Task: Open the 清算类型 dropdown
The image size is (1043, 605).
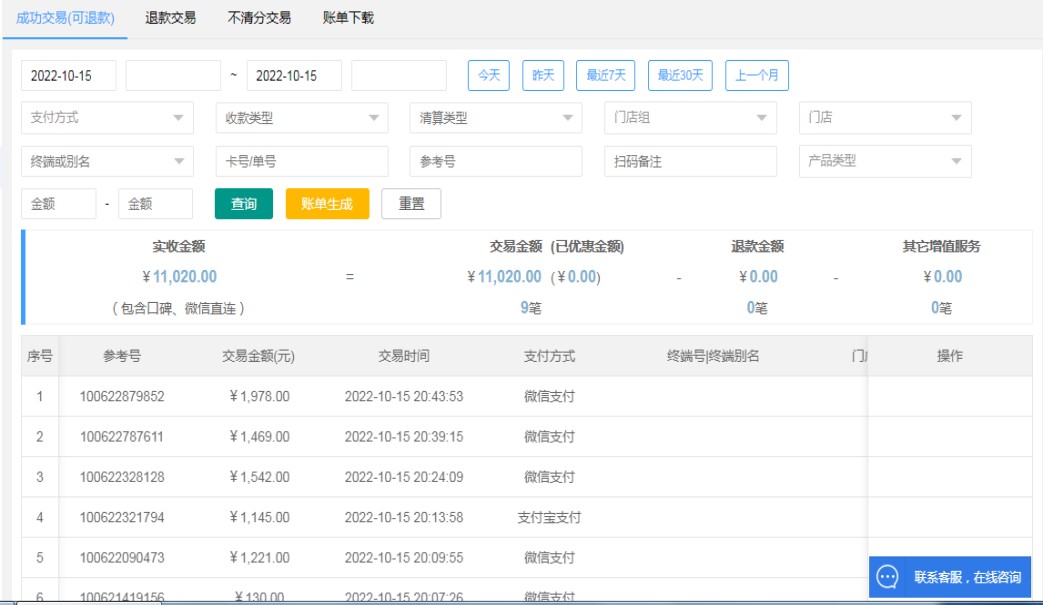Action: click(x=495, y=118)
